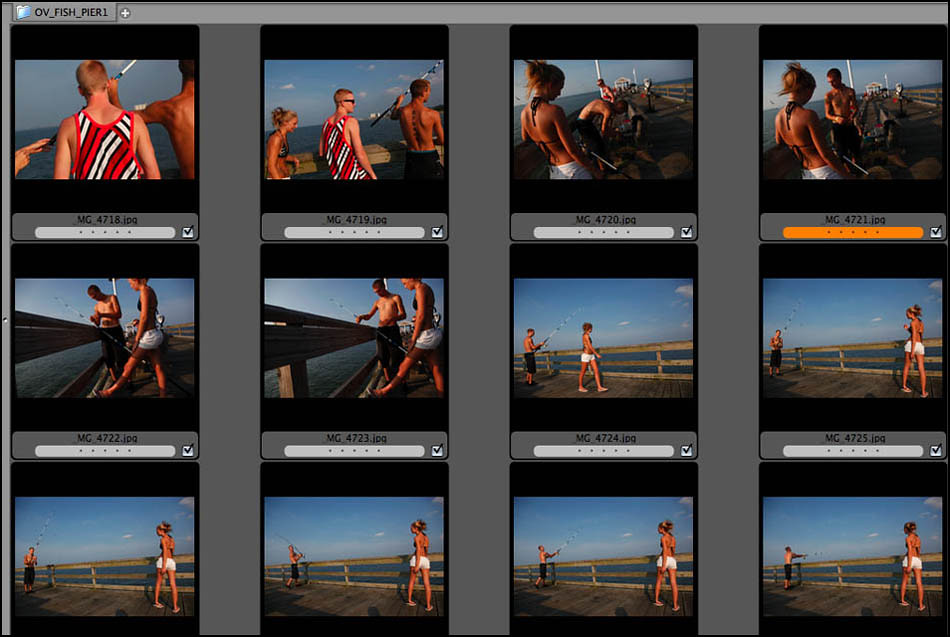Viewport: 950px width, 637px height.
Task: Untag _MG_4724.jpg via its checkbox
Action: coord(686,450)
